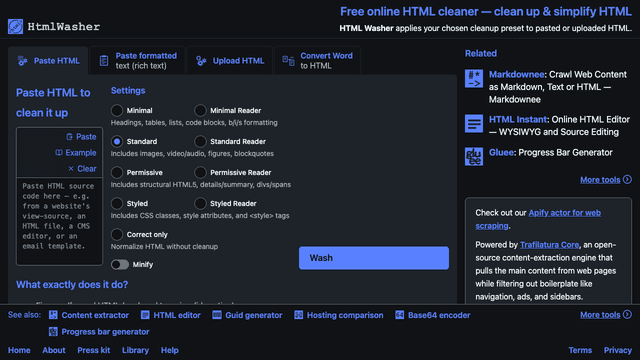Click the Progress bar generator footer icon
Image resolution: width=640 pixels, height=360 pixels.
(x=53, y=331)
